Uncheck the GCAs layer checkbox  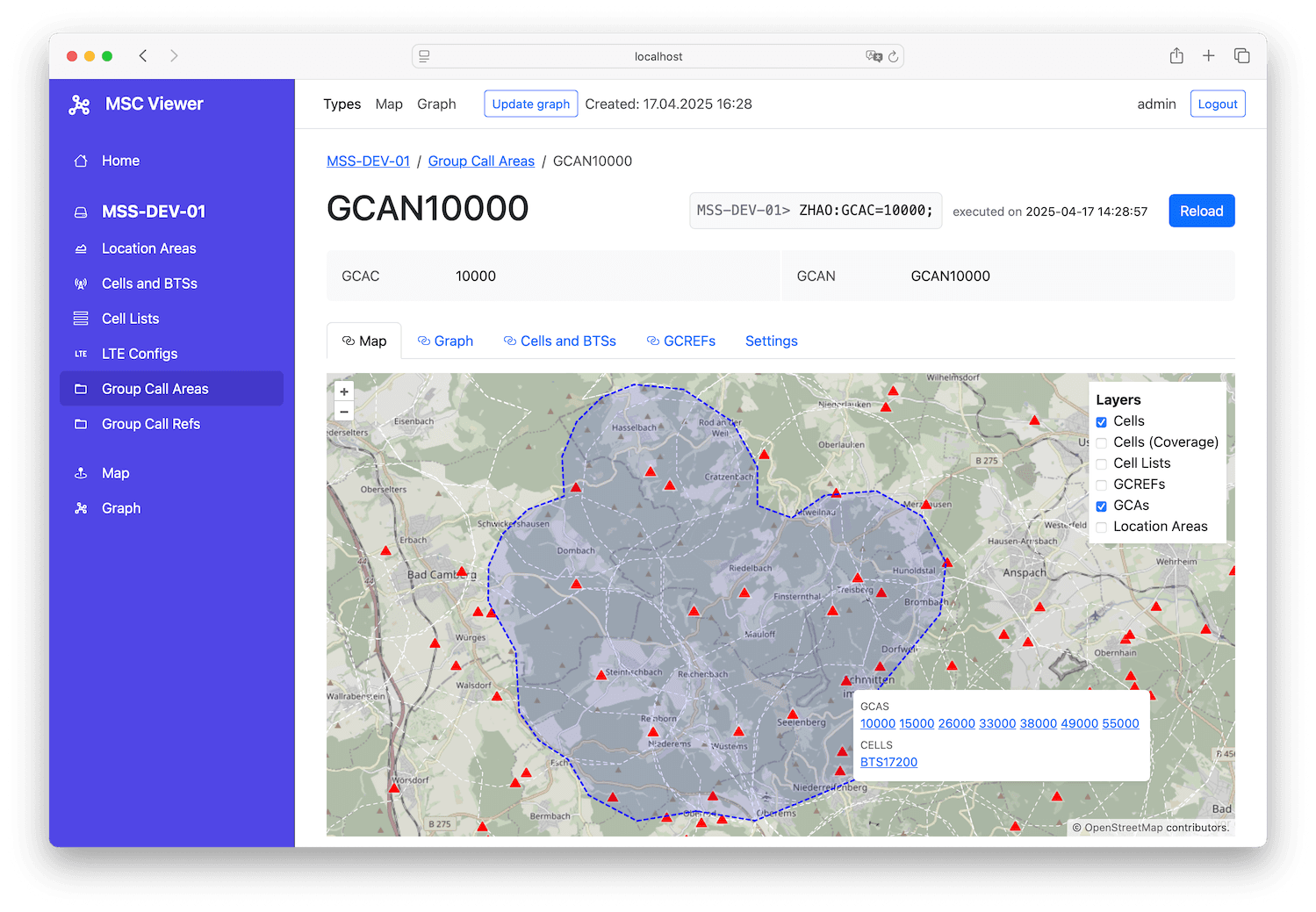(x=1102, y=506)
